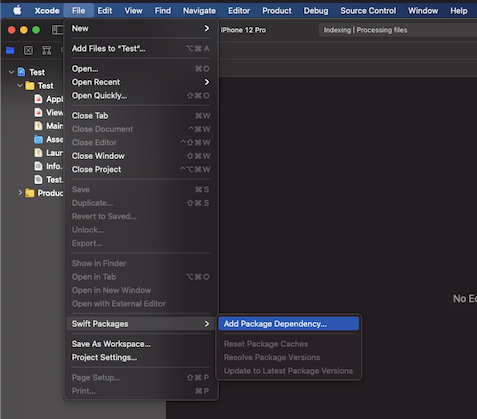Select the Test project blue file icon
Viewport: 477px width, 419px height.
[x=21, y=72]
